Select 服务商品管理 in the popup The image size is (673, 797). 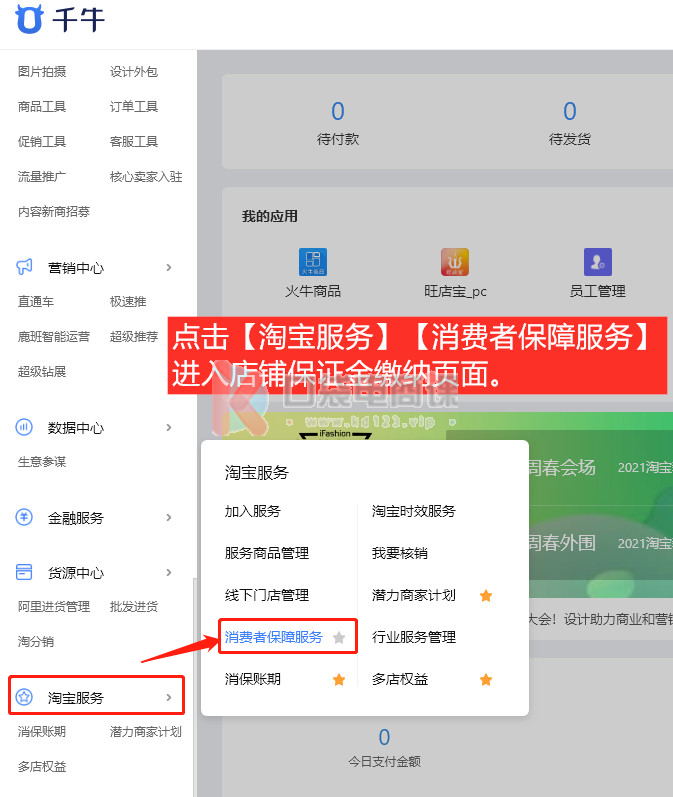266,553
